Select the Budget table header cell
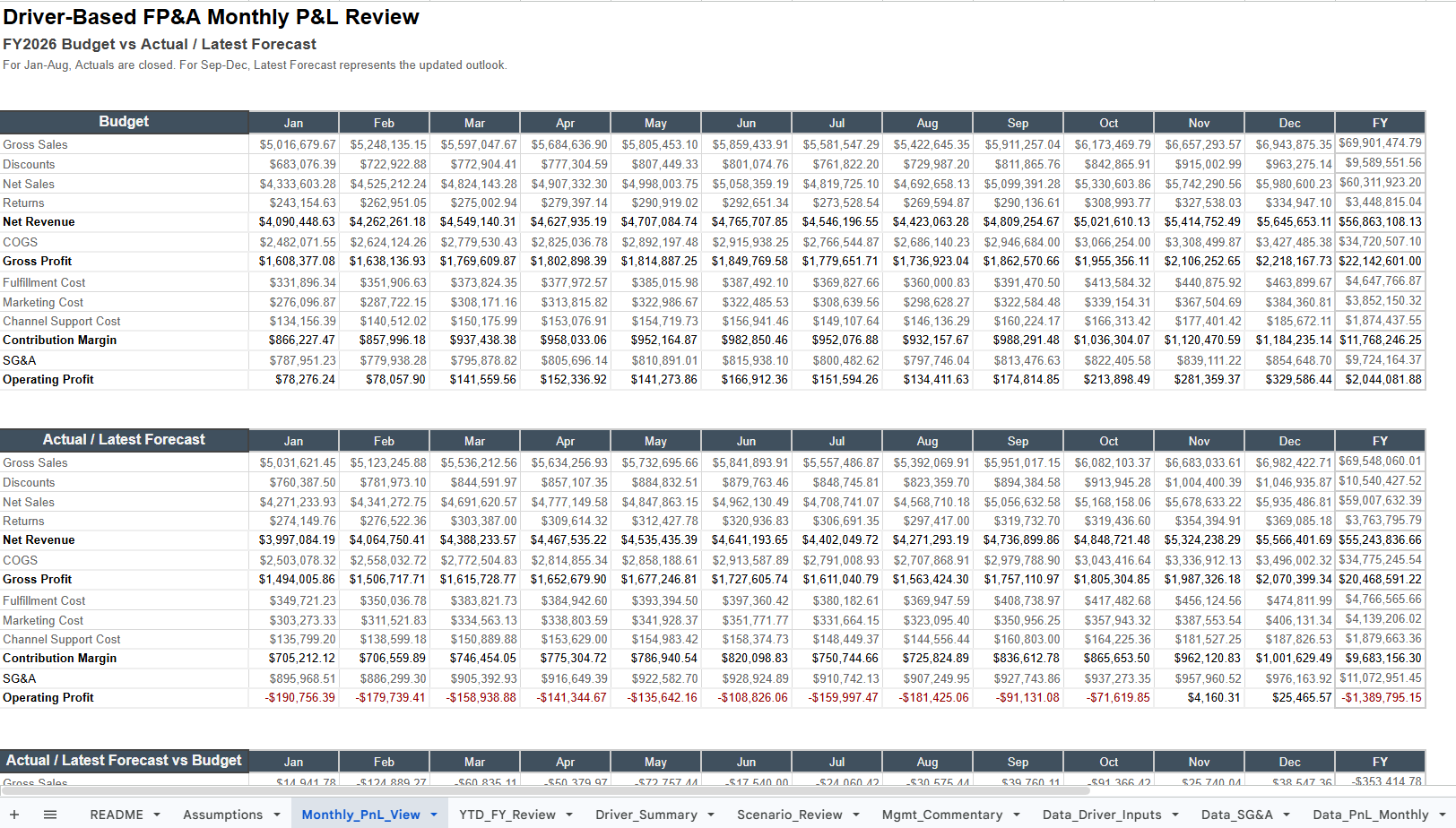Viewport: 1456px width, 828px height. 124,121
